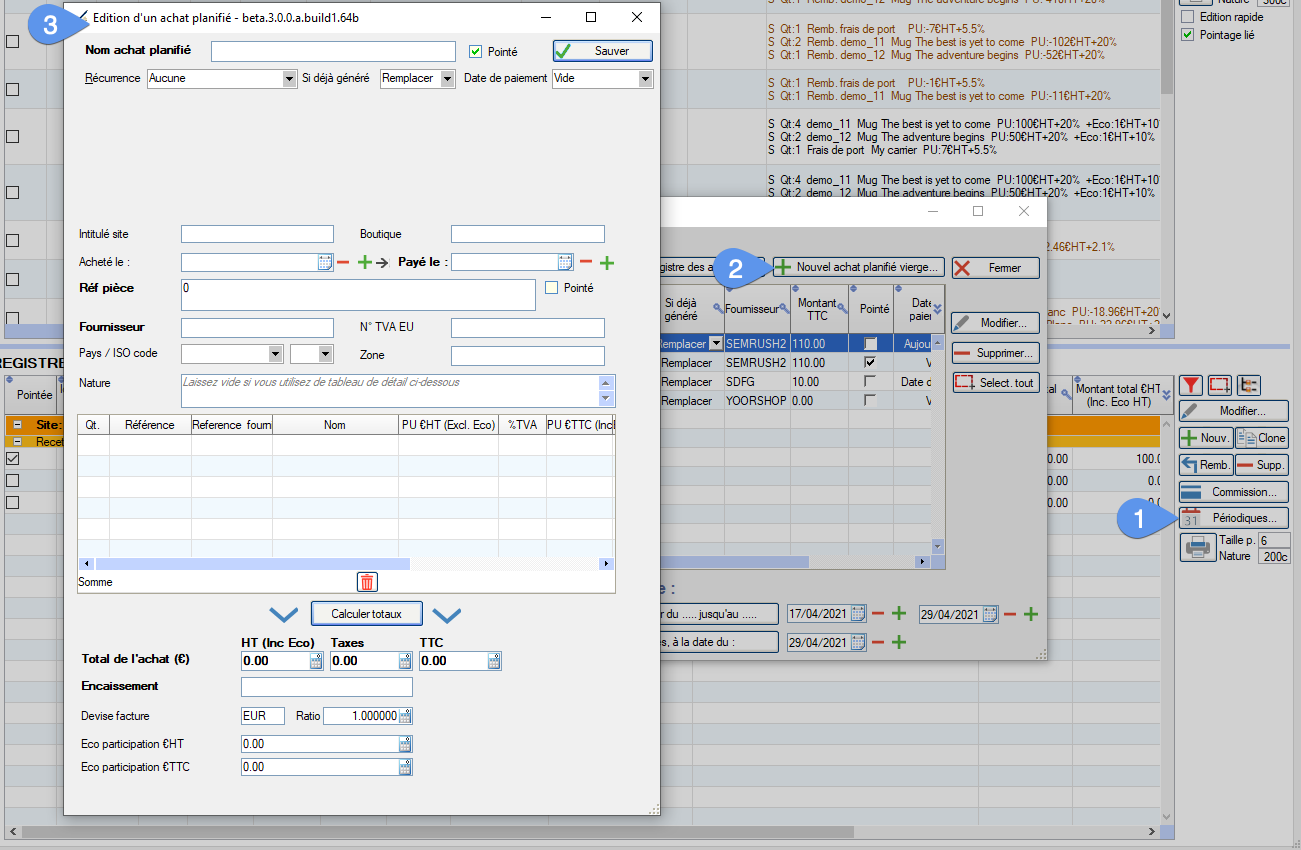This screenshot has width=1301, height=850.
Task: Open calculator icon in Eco participation €HT field
Action: 405,744
